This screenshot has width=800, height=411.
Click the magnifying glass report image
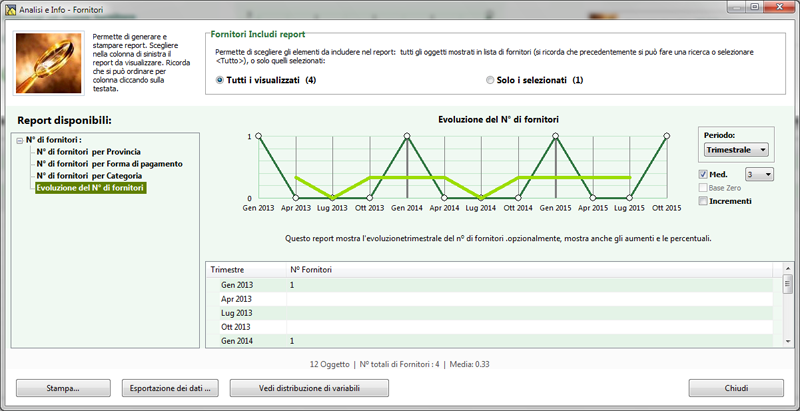tap(48, 63)
